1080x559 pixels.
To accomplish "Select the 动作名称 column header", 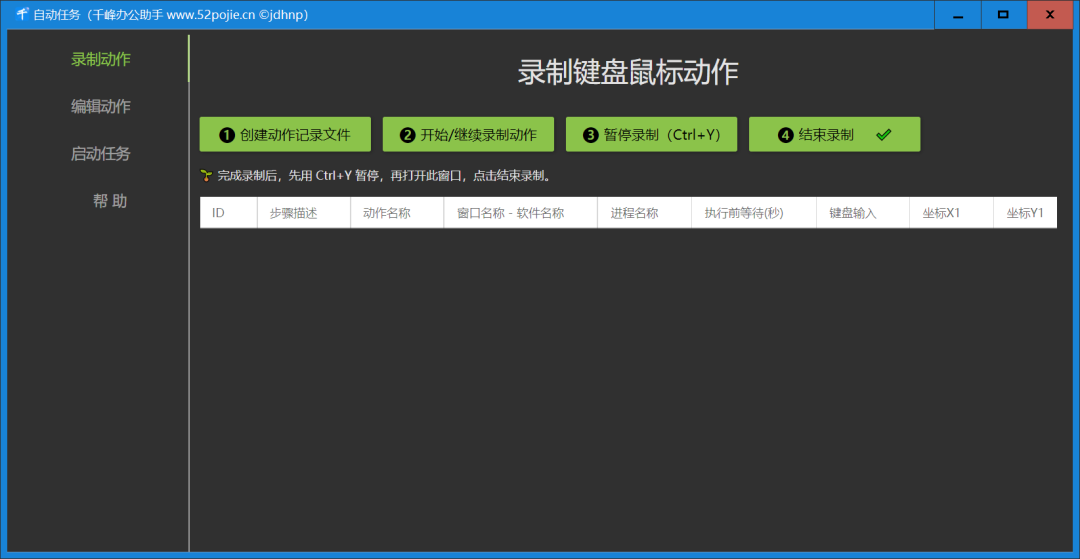I will click(x=397, y=213).
